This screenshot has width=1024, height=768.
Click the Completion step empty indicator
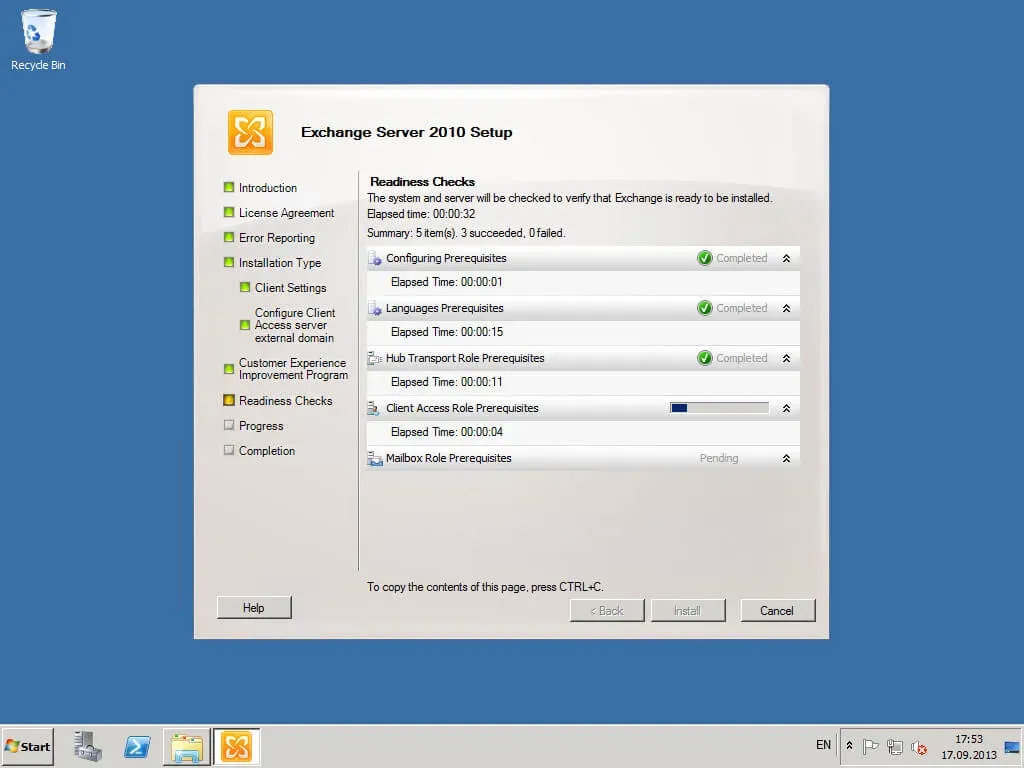click(229, 450)
